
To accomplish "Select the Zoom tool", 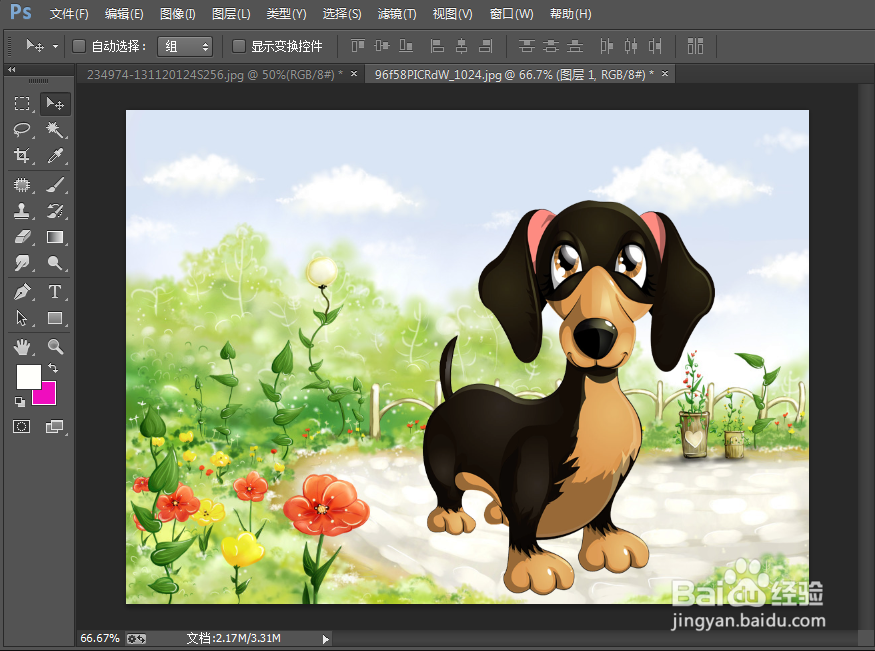I will click(55, 347).
